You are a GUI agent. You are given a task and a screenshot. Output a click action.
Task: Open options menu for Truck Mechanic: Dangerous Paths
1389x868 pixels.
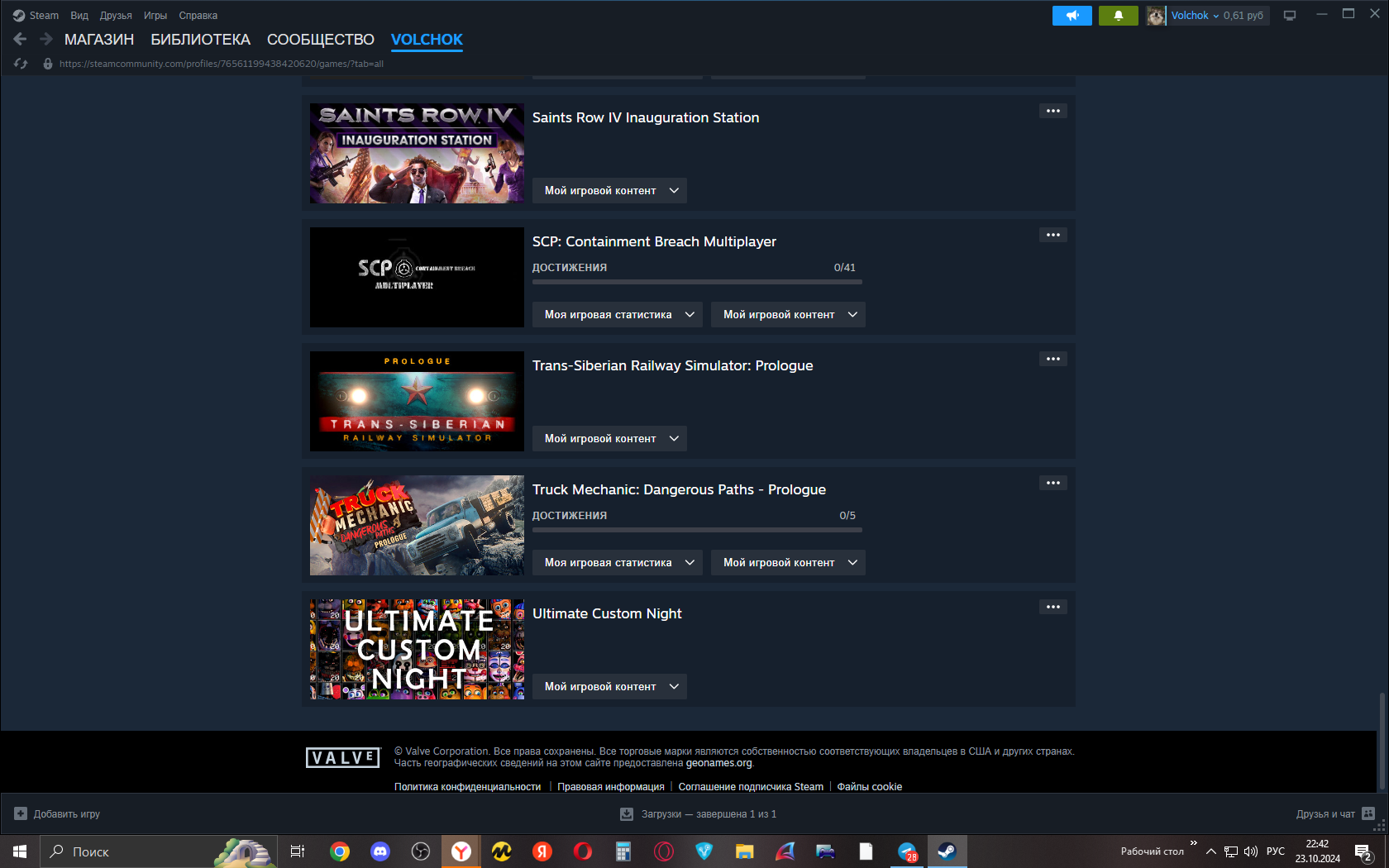point(1053,483)
